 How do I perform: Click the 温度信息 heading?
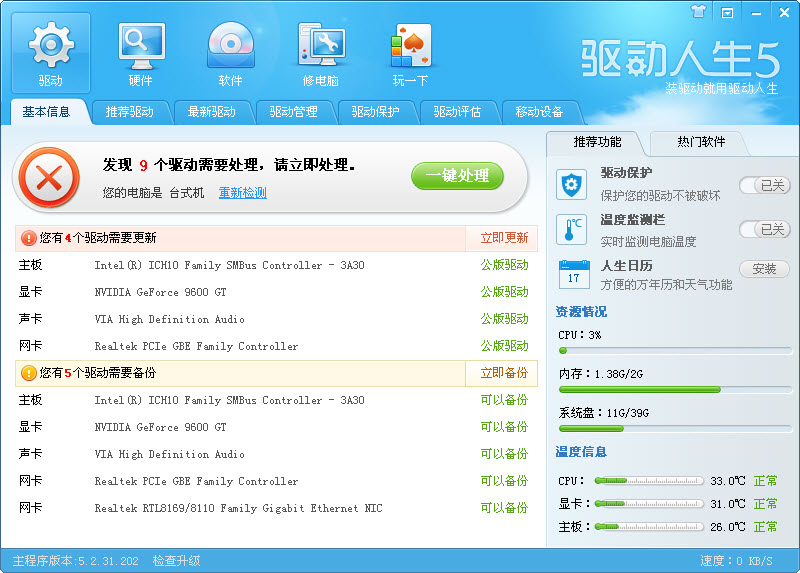[581, 452]
